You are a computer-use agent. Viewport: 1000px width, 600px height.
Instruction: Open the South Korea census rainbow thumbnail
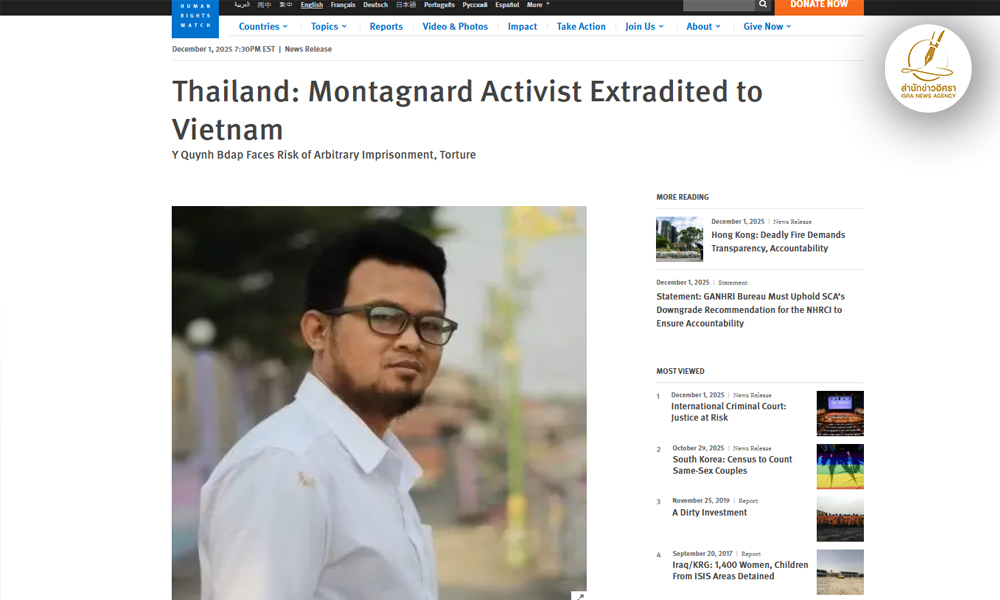click(x=840, y=467)
